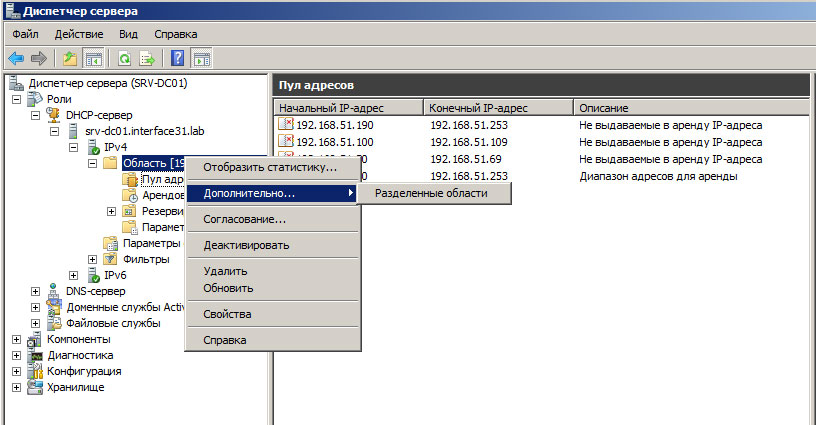Sort by Начальный IP-адрес column header
The width and height of the screenshot is (816, 425).
pos(349,108)
